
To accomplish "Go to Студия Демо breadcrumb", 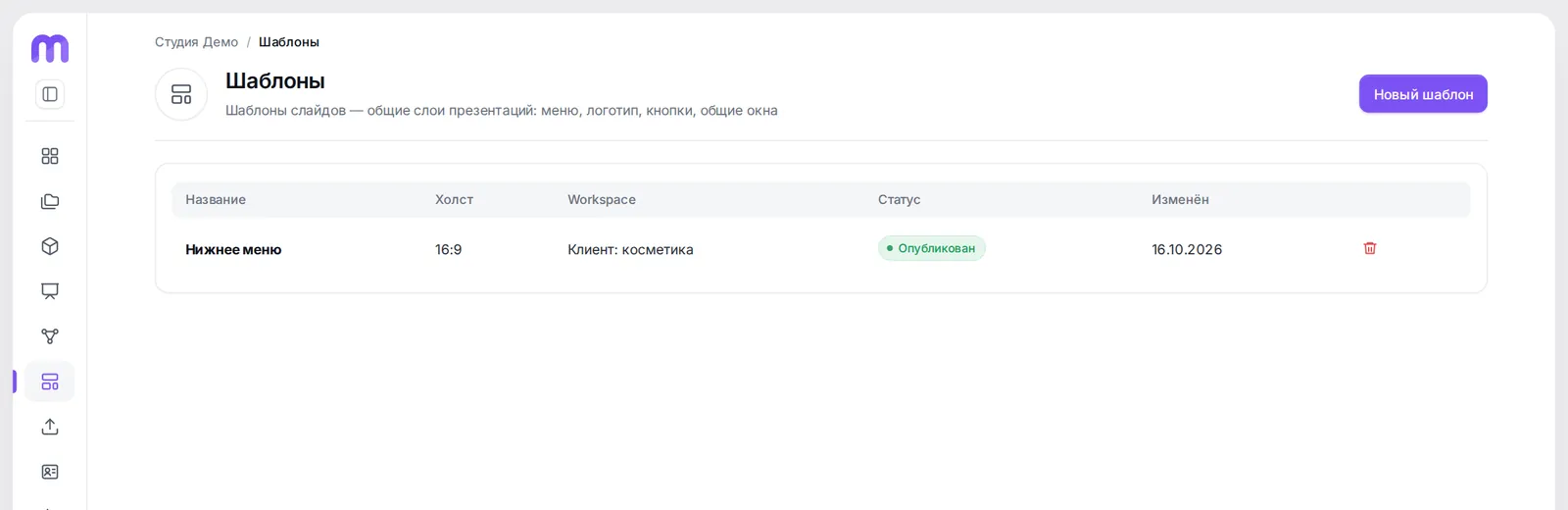I will [196, 42].
